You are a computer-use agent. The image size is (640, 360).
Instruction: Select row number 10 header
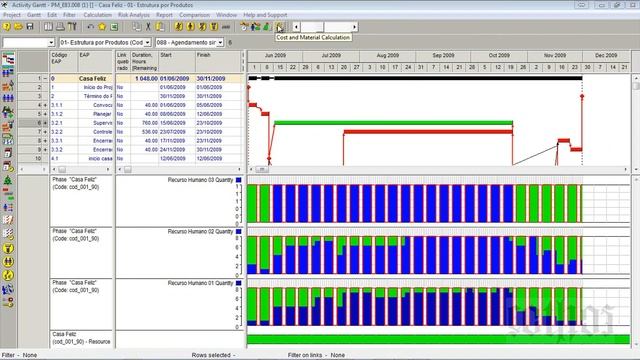pyautogui.click(x=33, y=158)
